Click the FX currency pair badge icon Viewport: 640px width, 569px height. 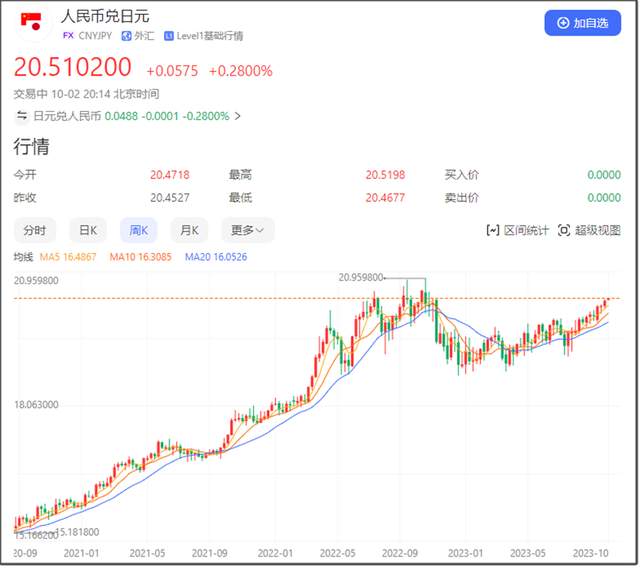pyautogui.click(x=67, y=35)
